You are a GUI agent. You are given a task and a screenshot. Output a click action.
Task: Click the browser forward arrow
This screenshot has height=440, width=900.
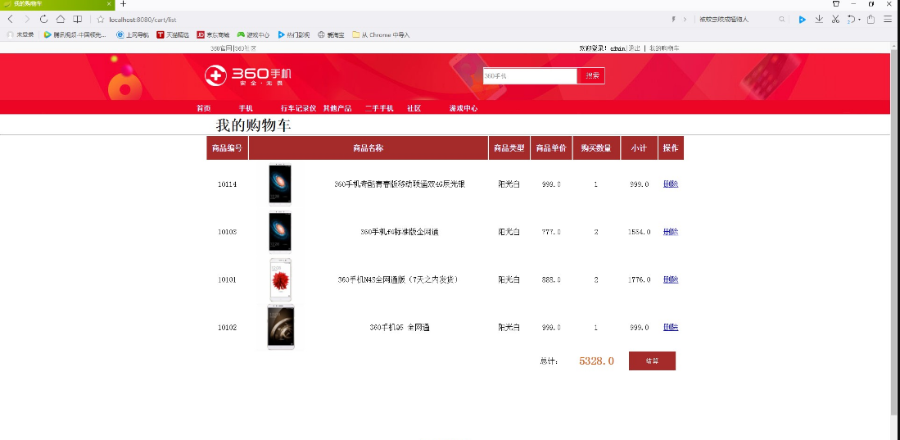tap(26, 19)
